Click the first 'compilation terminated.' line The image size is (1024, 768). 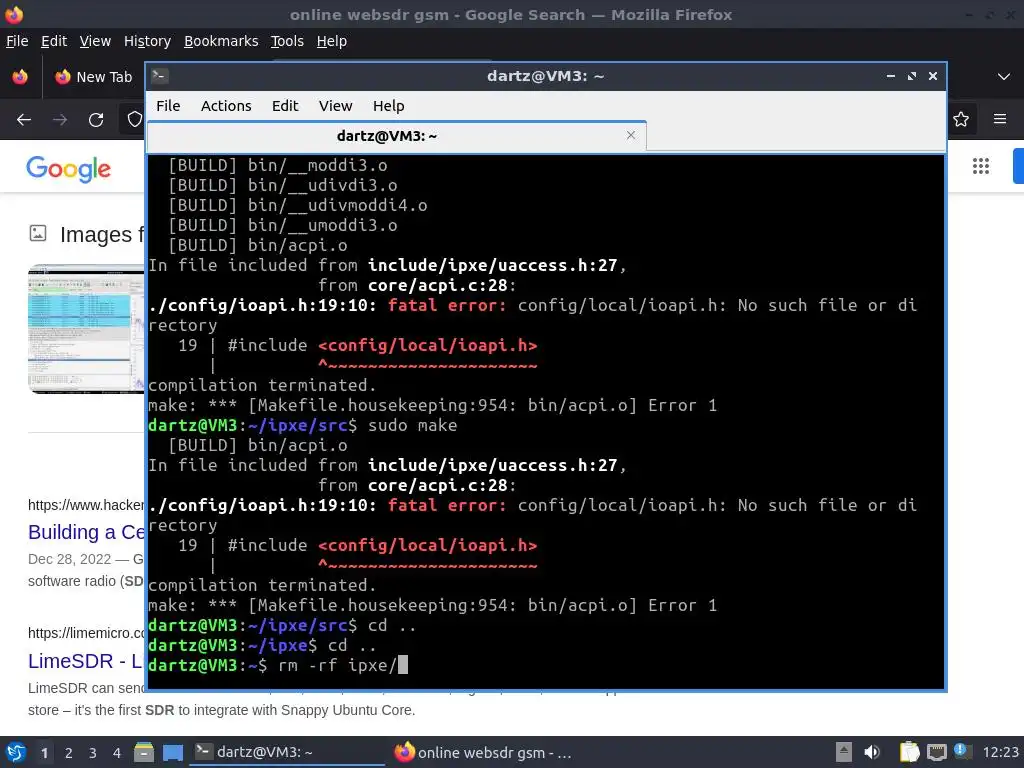pos(262,385)
